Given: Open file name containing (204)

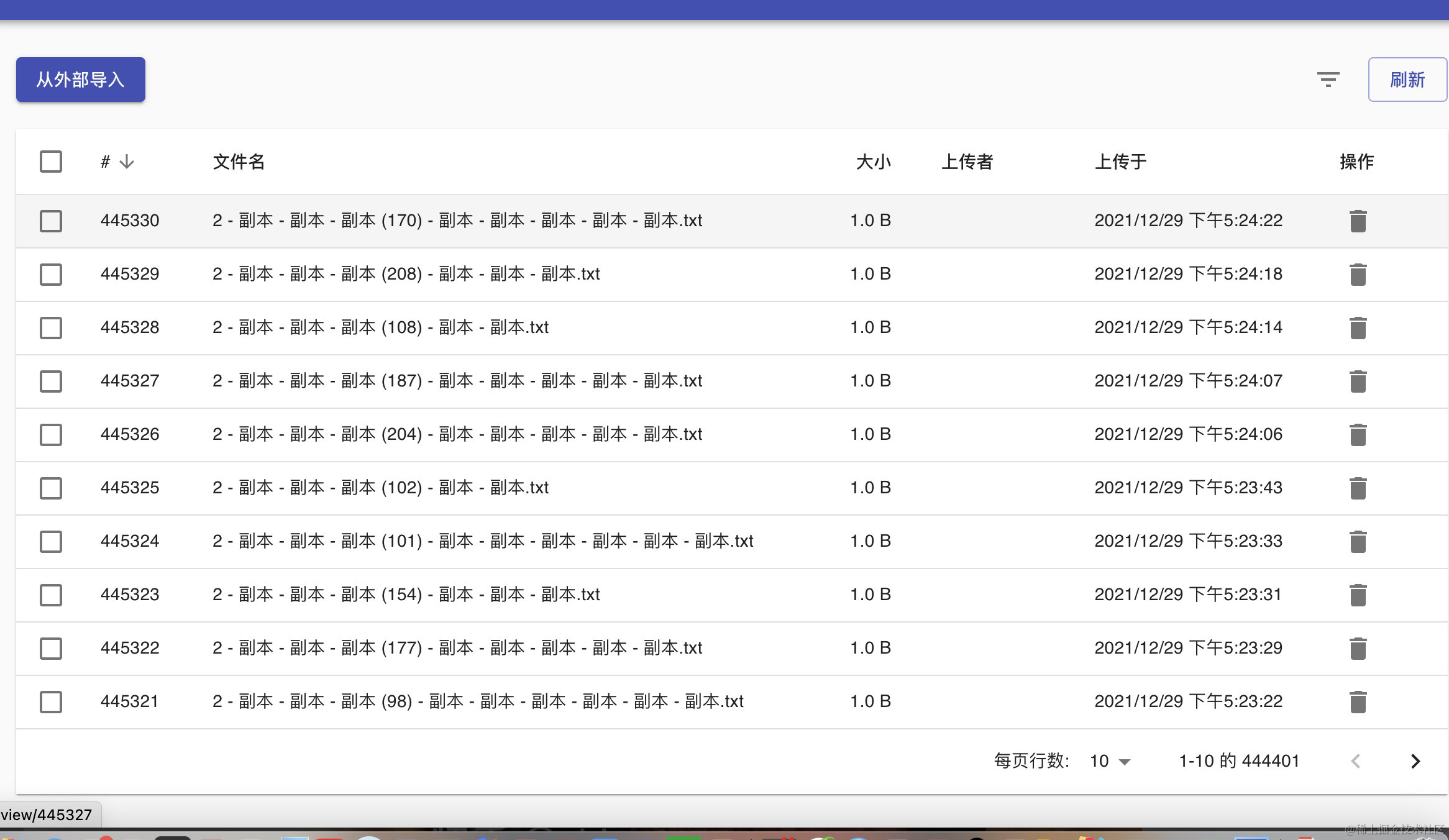Looking at the screenshot, I should click(457, 434).
